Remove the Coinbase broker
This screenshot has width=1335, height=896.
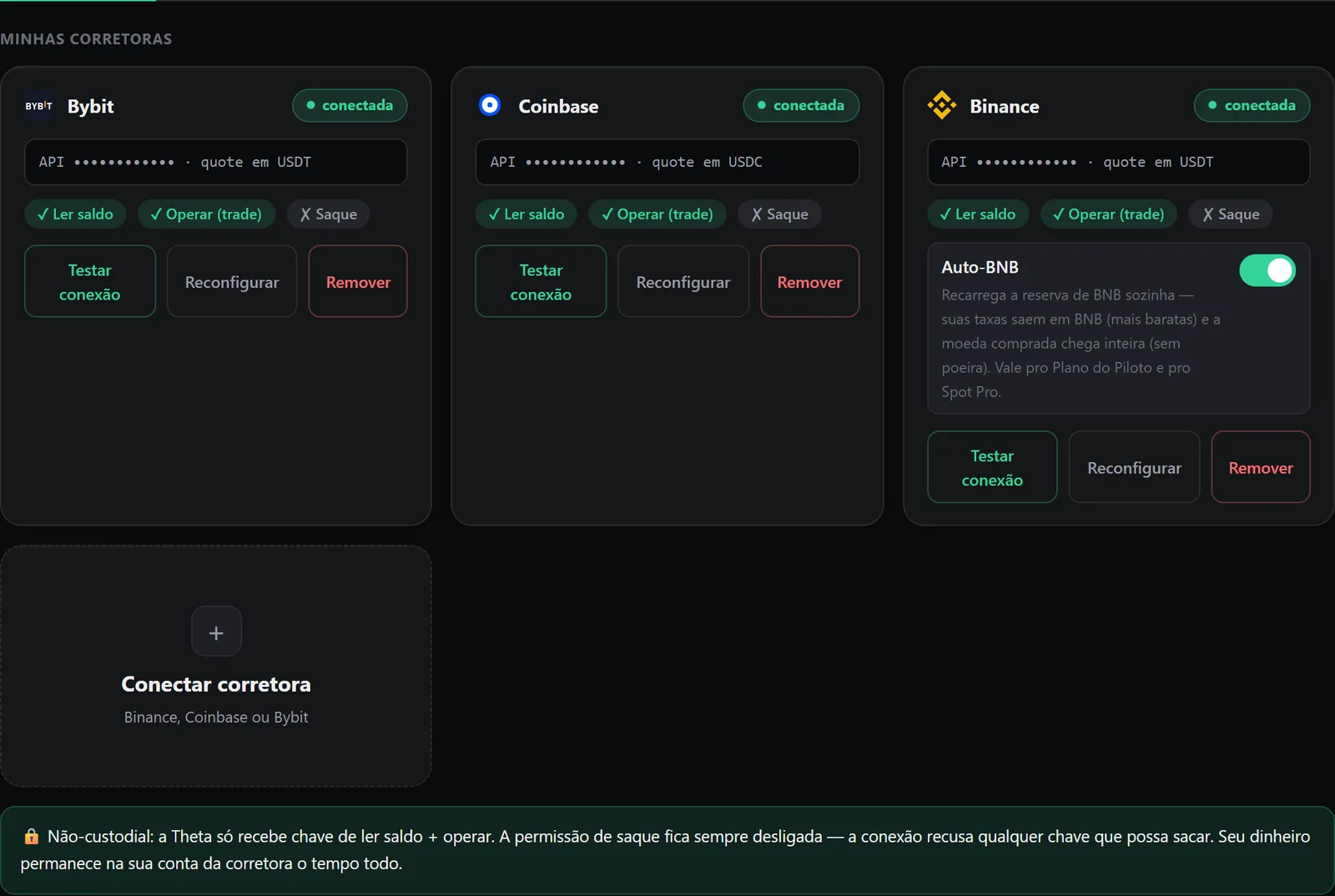(809, 281)
